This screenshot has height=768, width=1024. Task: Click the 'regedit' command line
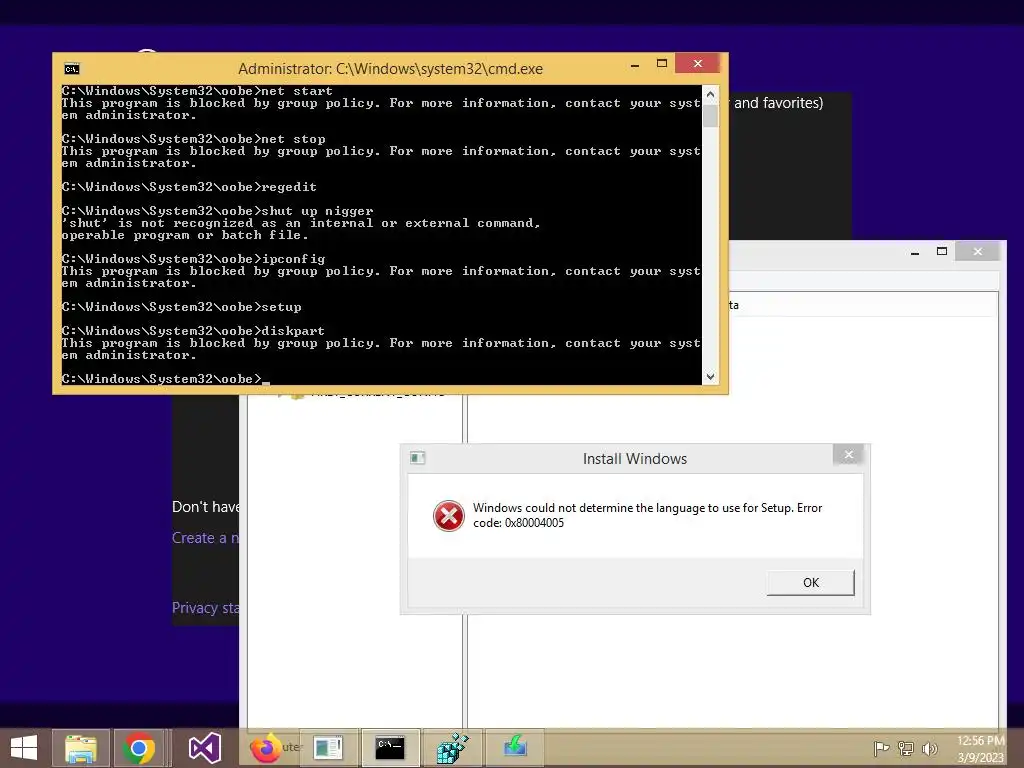pyautogui.click(x=189, y=187)
